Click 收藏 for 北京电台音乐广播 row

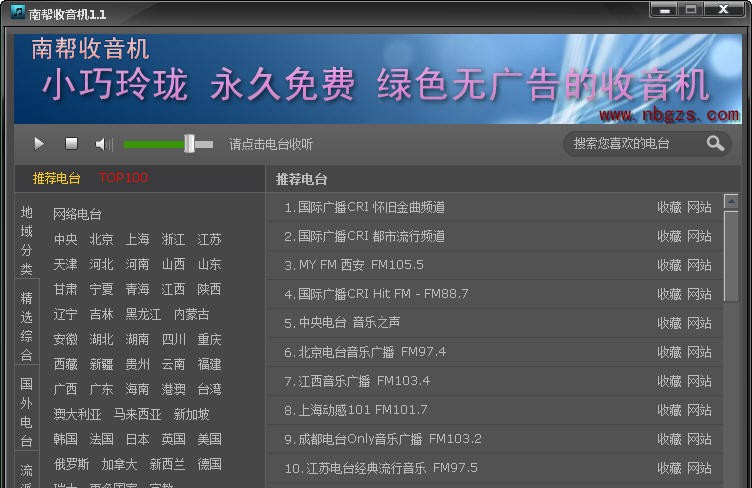tap(669, 352)
